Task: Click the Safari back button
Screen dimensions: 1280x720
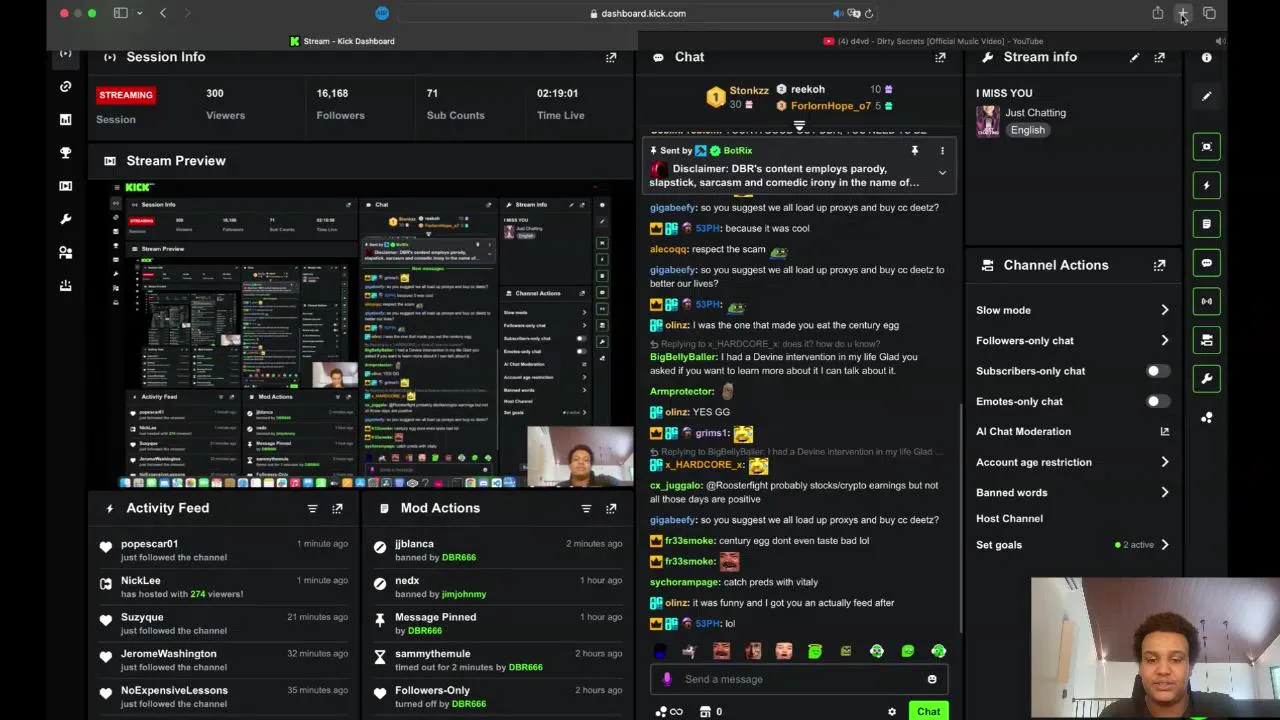Action: [x=163, y=13]
